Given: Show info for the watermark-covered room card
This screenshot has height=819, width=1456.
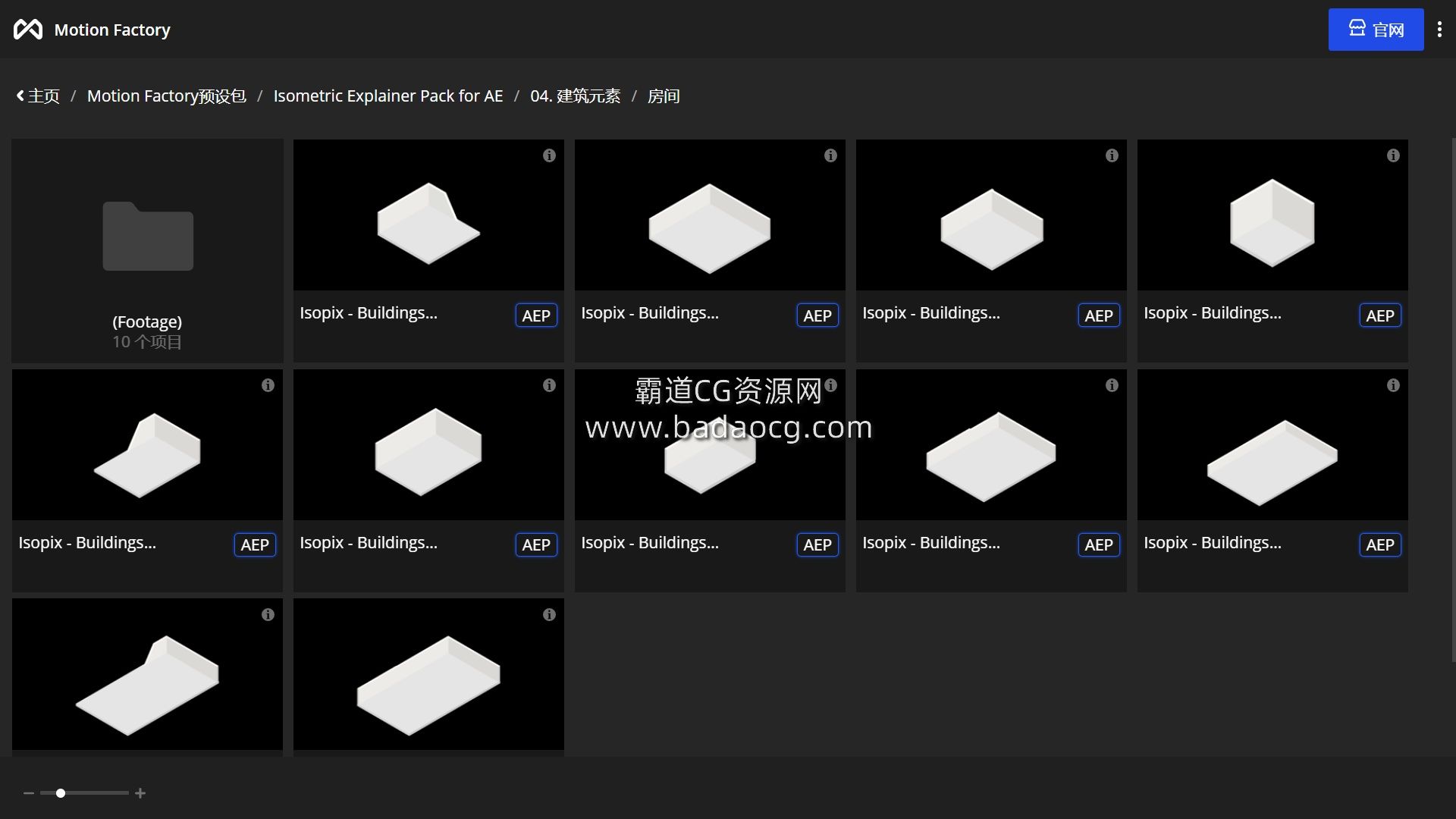Looking at the screenshot, I should click(830, 385).
